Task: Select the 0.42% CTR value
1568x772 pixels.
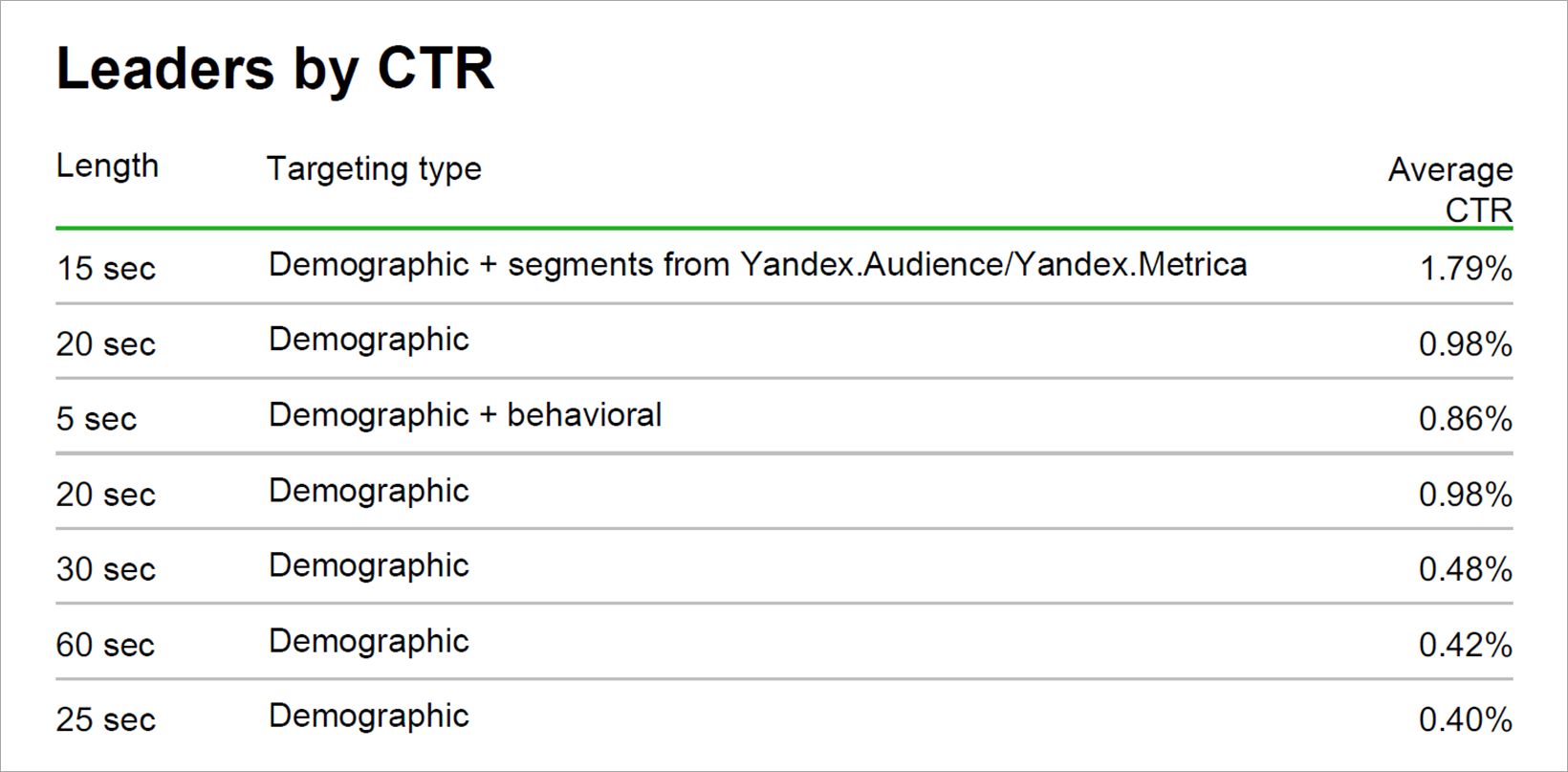Action: tap(1465, 645)
